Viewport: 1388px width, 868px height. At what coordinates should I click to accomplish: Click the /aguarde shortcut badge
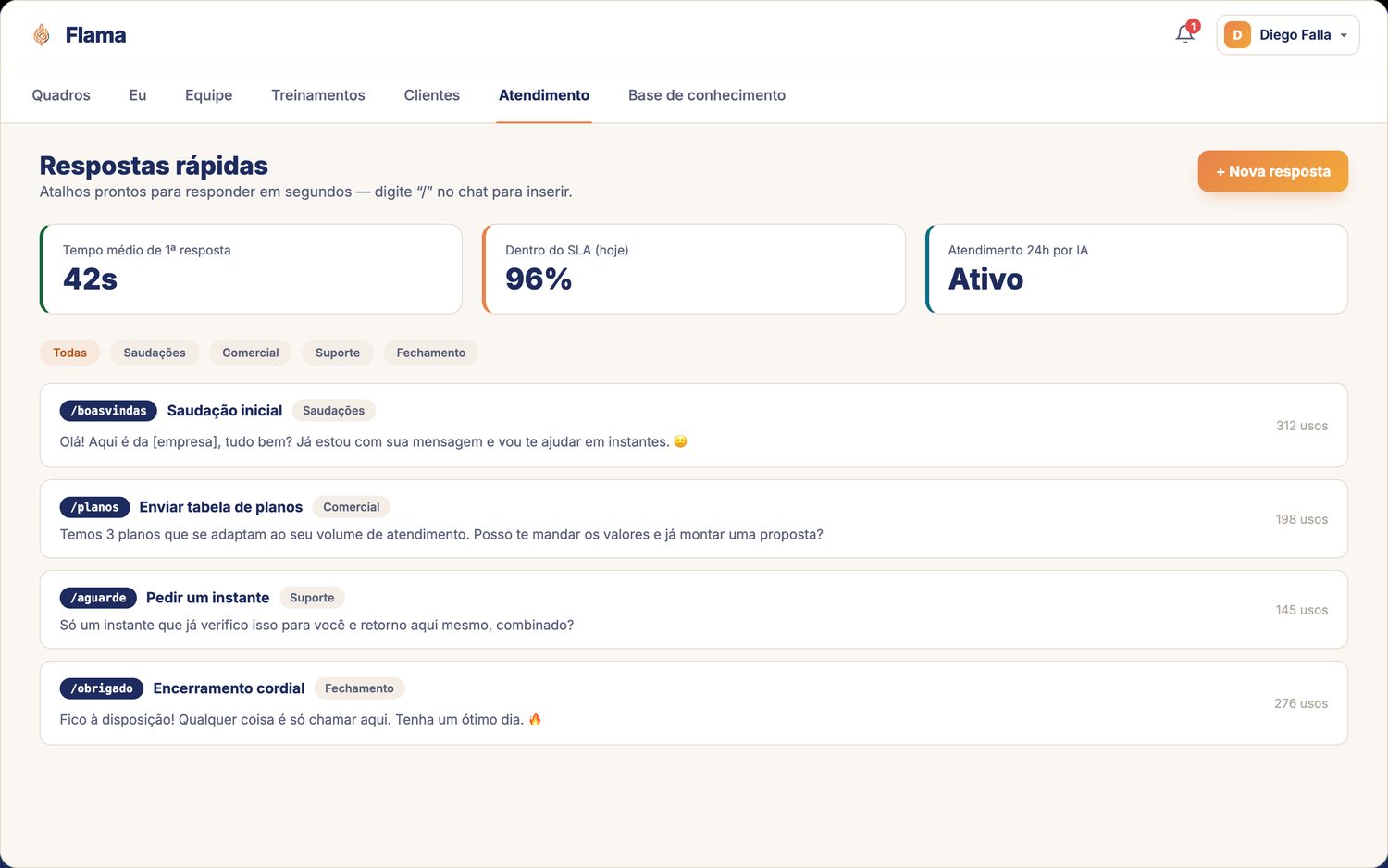pos(98,598)
